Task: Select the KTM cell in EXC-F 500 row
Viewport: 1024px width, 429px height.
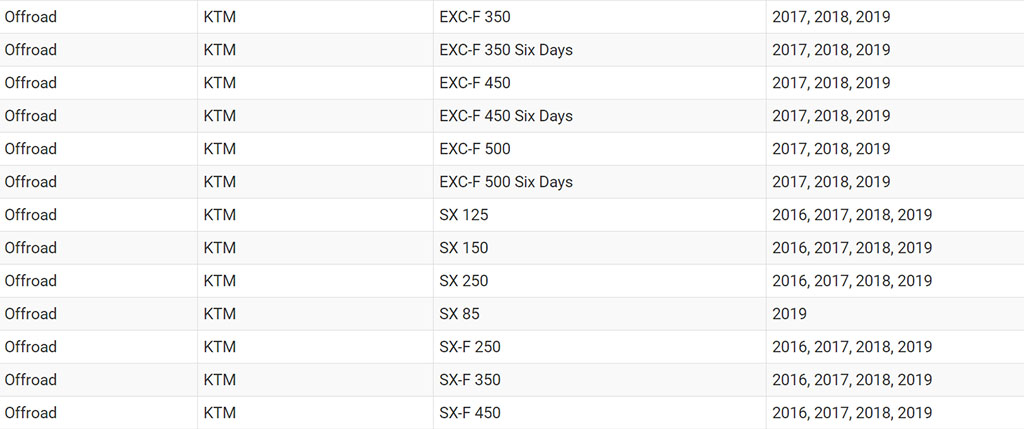Action: click(315, 149)
